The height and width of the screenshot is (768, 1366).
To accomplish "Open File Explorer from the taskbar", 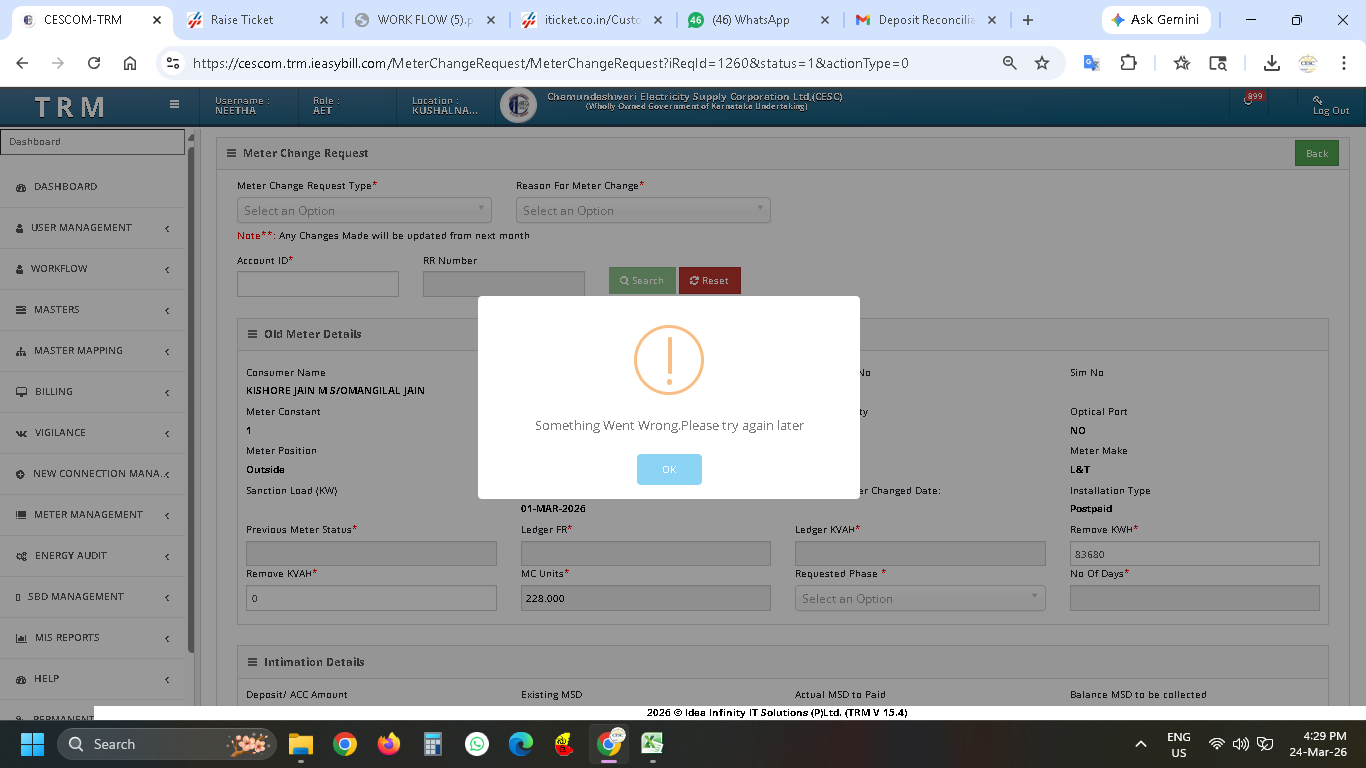I will [301, 744].
